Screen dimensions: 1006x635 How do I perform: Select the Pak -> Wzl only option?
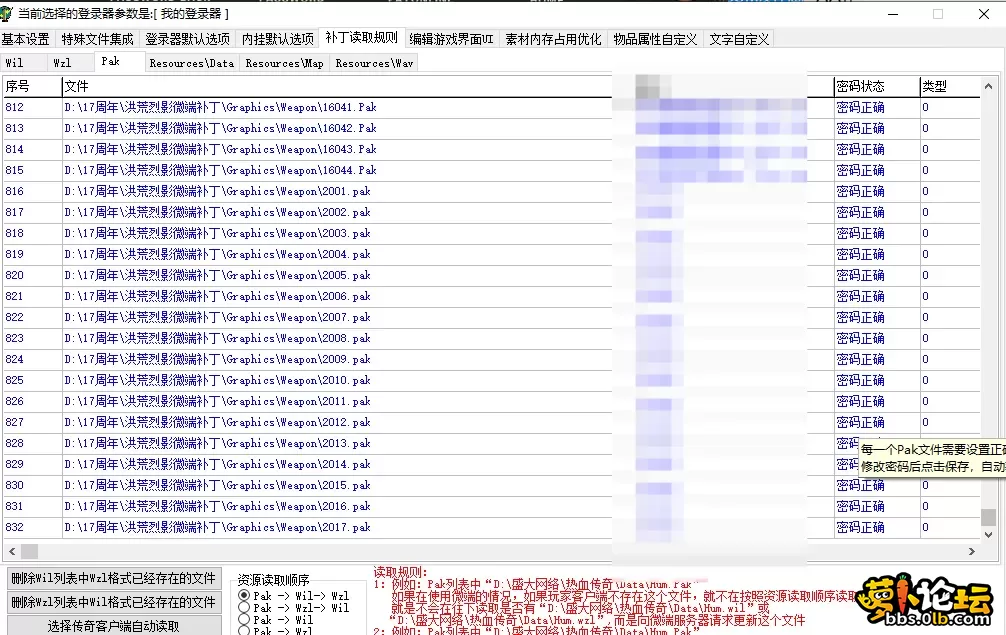pyautogui.click(x=276, y=631)
